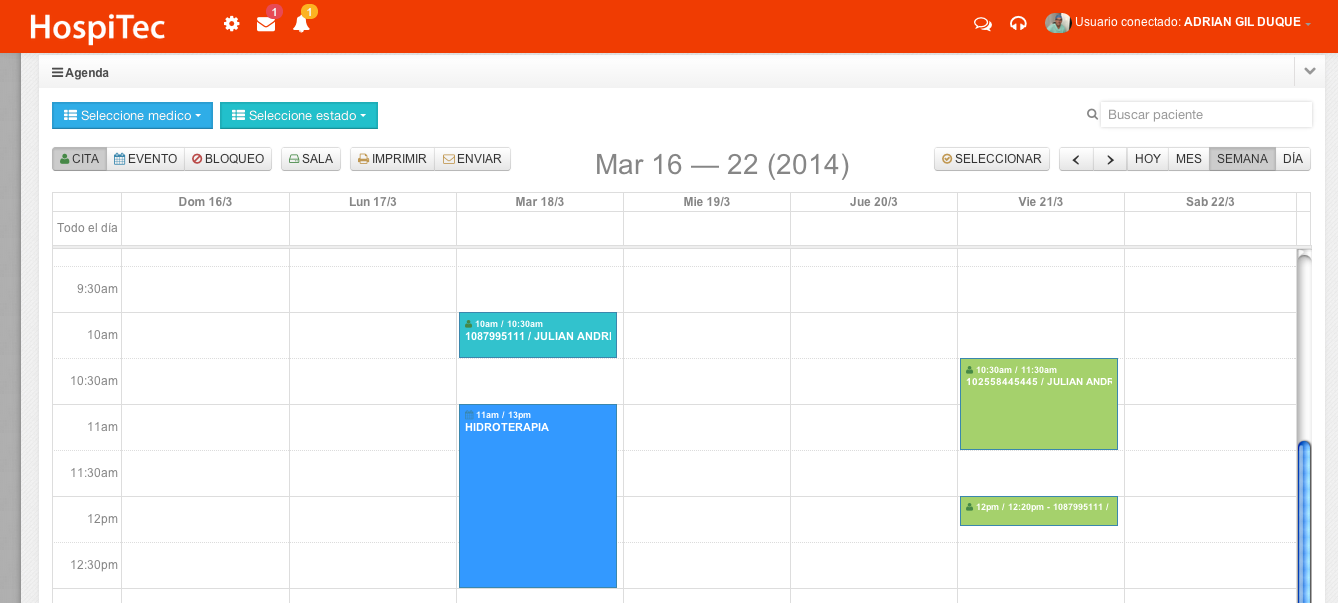Go to the next week arrow
Viewport: 1338px width, 603px height.
pos(1110,159)
